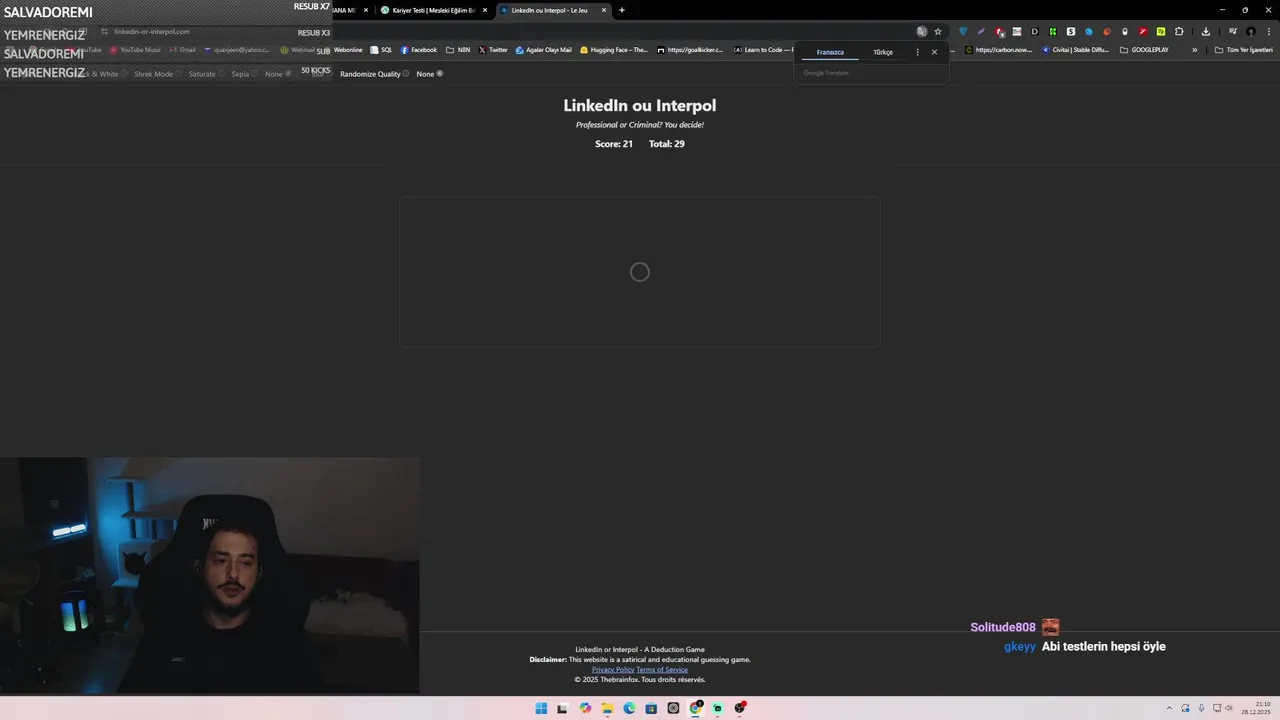Open the Chrome profile avatar

1251,31
